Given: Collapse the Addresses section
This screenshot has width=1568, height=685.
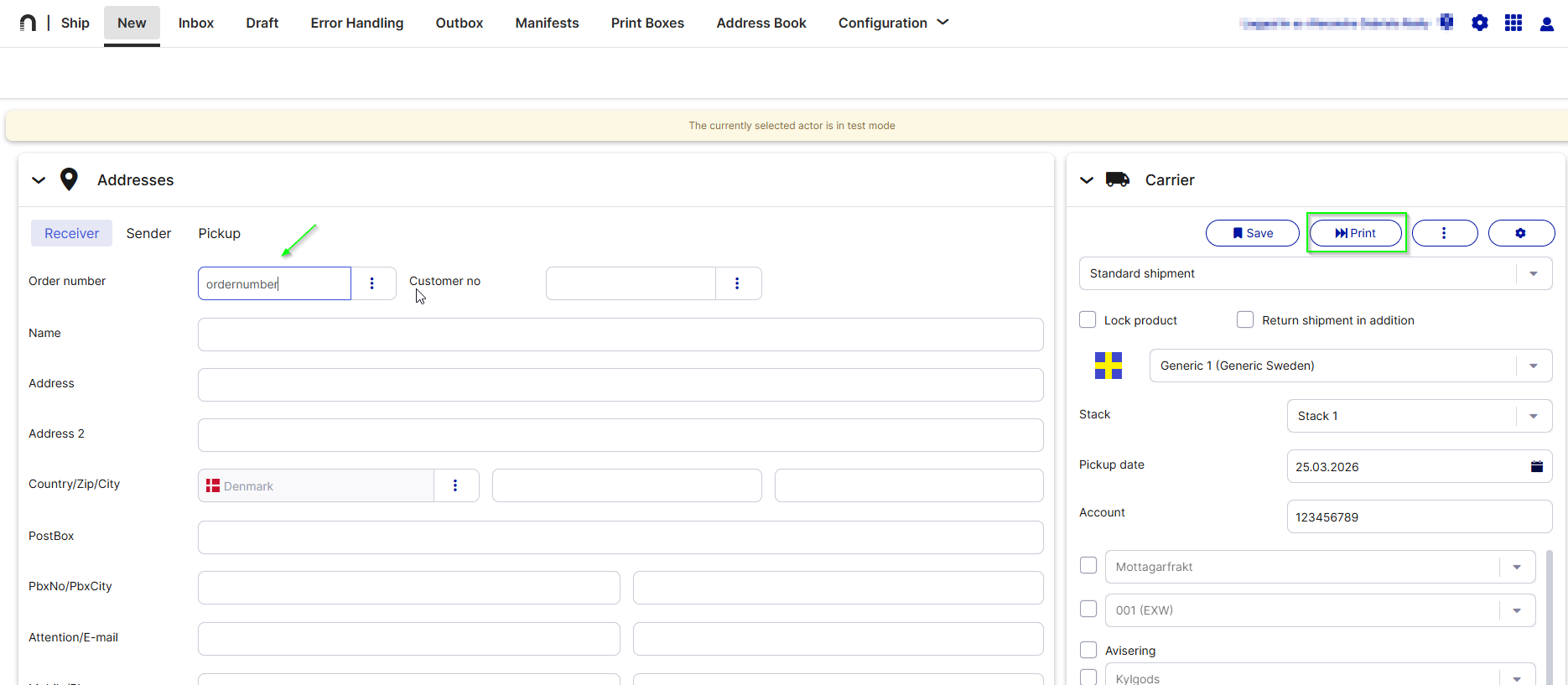Looking at the screenshot, I should (x=39, y=180).
